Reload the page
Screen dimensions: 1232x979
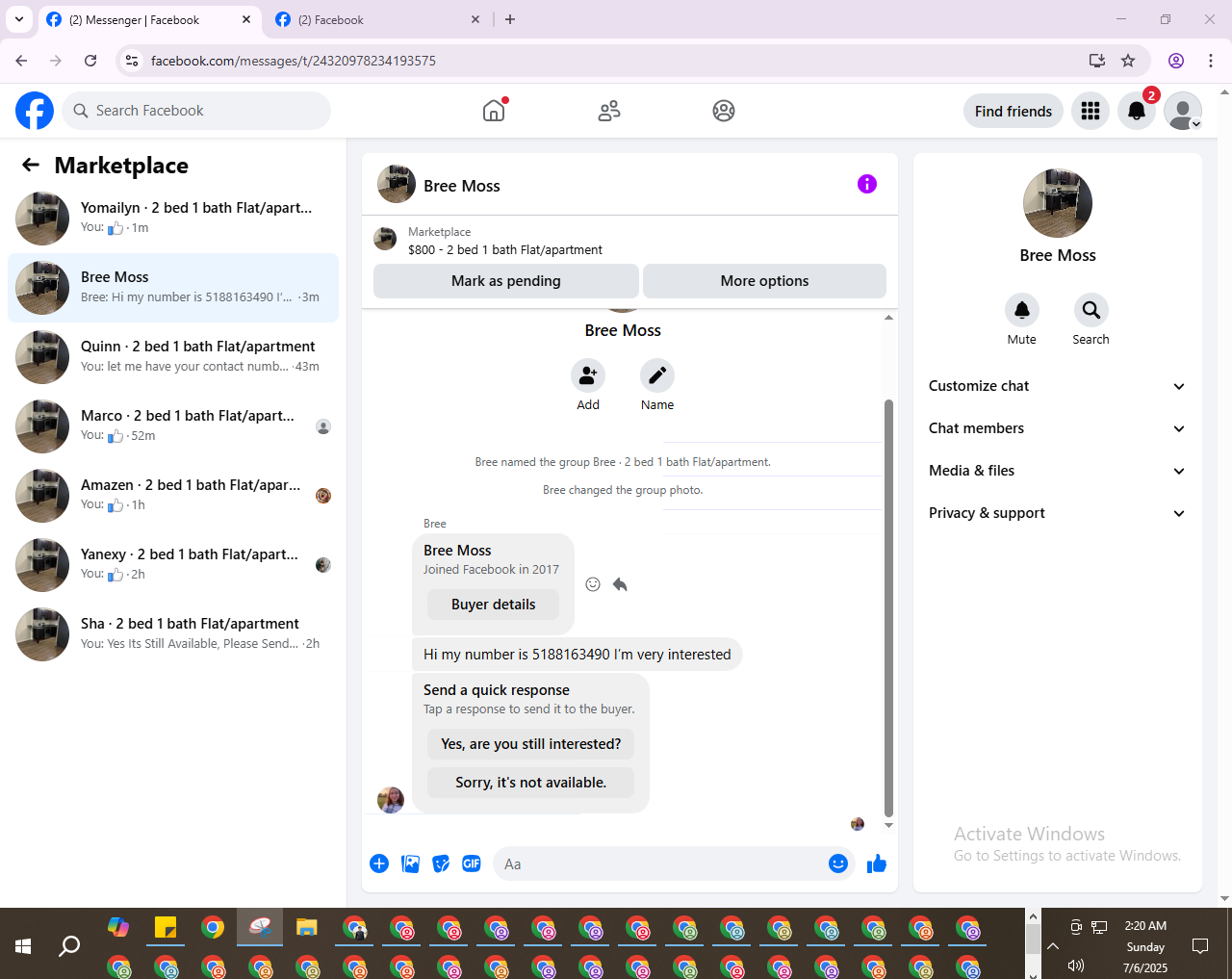coord(90,61)
